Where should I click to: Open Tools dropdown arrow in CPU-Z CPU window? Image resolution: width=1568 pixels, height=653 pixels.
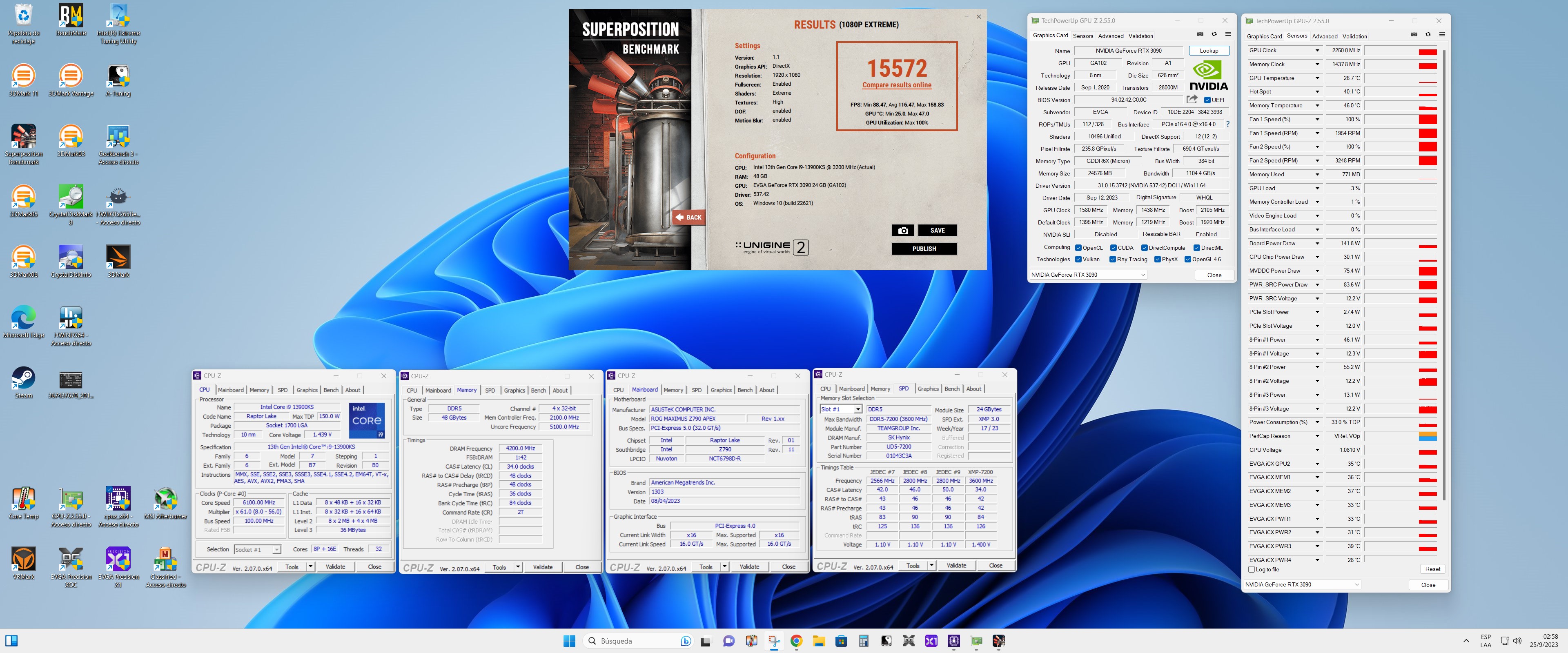point(310,566)
